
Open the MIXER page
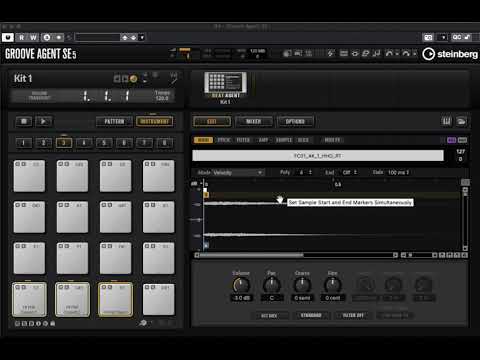[253, 122]
